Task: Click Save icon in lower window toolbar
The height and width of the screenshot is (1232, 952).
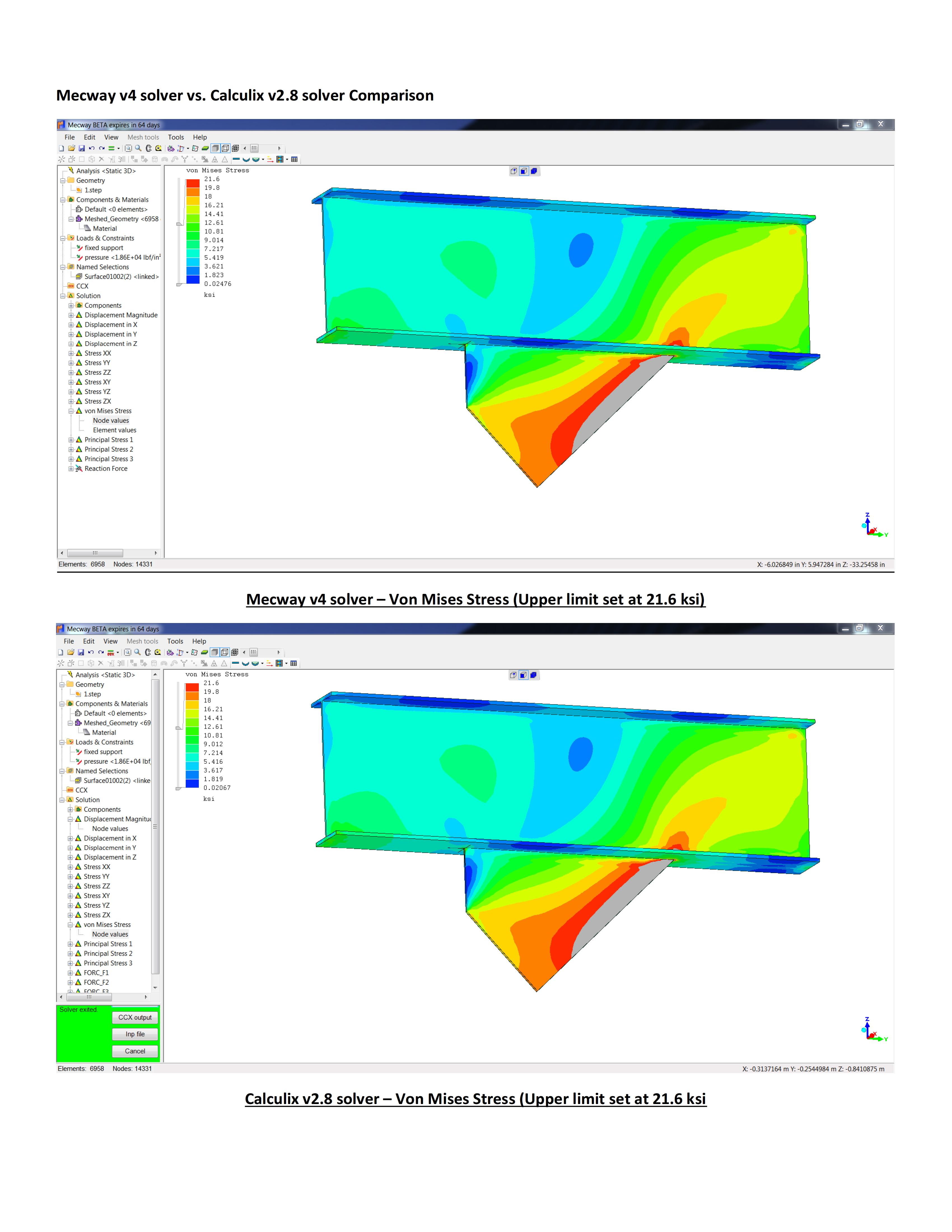Action: coord(81,653)
